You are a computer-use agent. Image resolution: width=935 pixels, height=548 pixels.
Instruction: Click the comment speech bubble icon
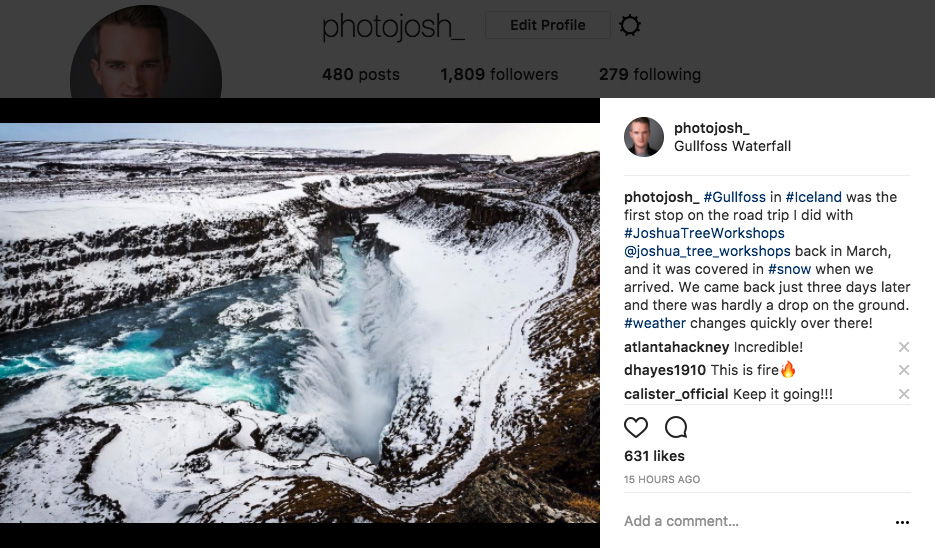click(x=676, y=428)
